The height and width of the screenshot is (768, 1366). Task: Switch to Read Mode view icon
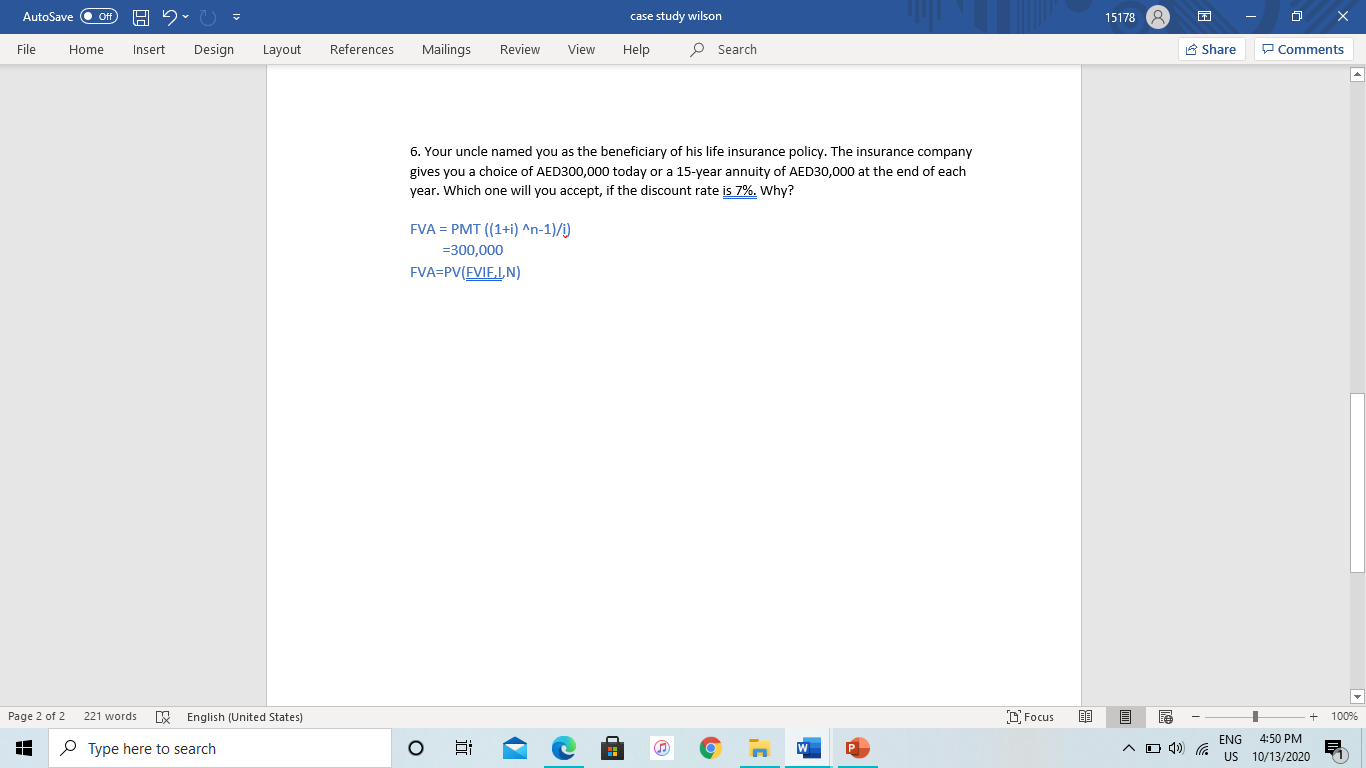[1086, 716]
